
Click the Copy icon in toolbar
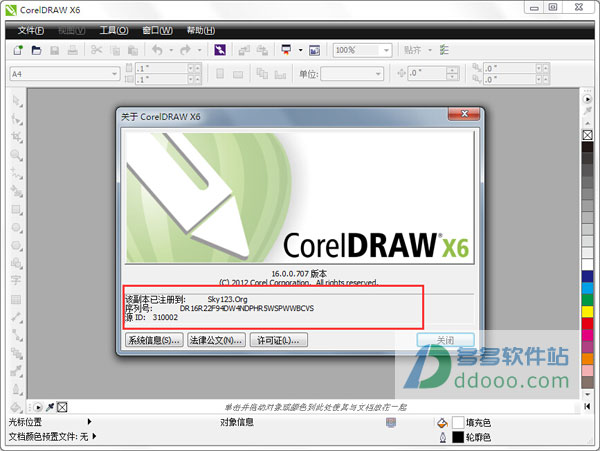[x=115, y=50]
